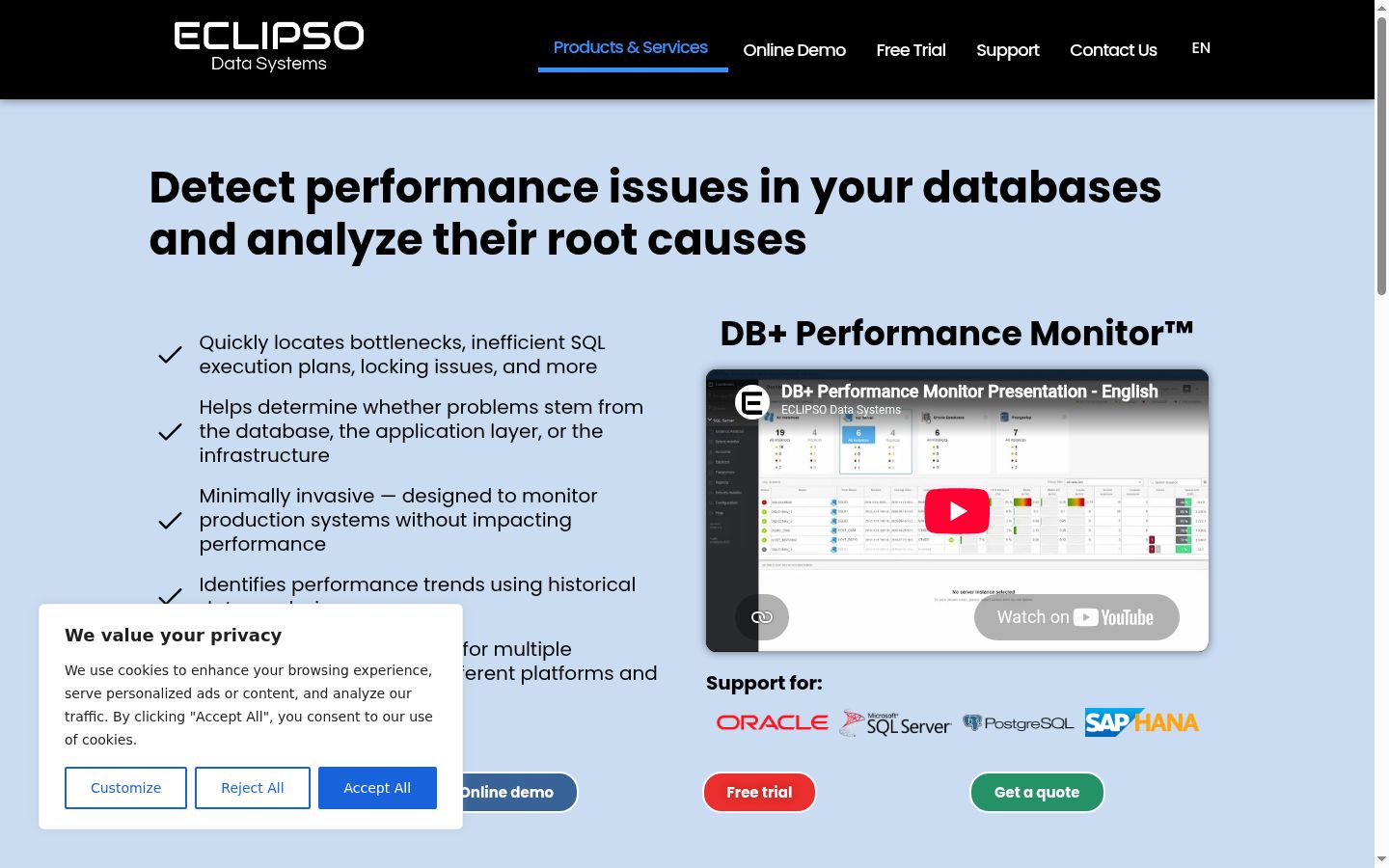Click the blue Online demo button

(506, 792)
